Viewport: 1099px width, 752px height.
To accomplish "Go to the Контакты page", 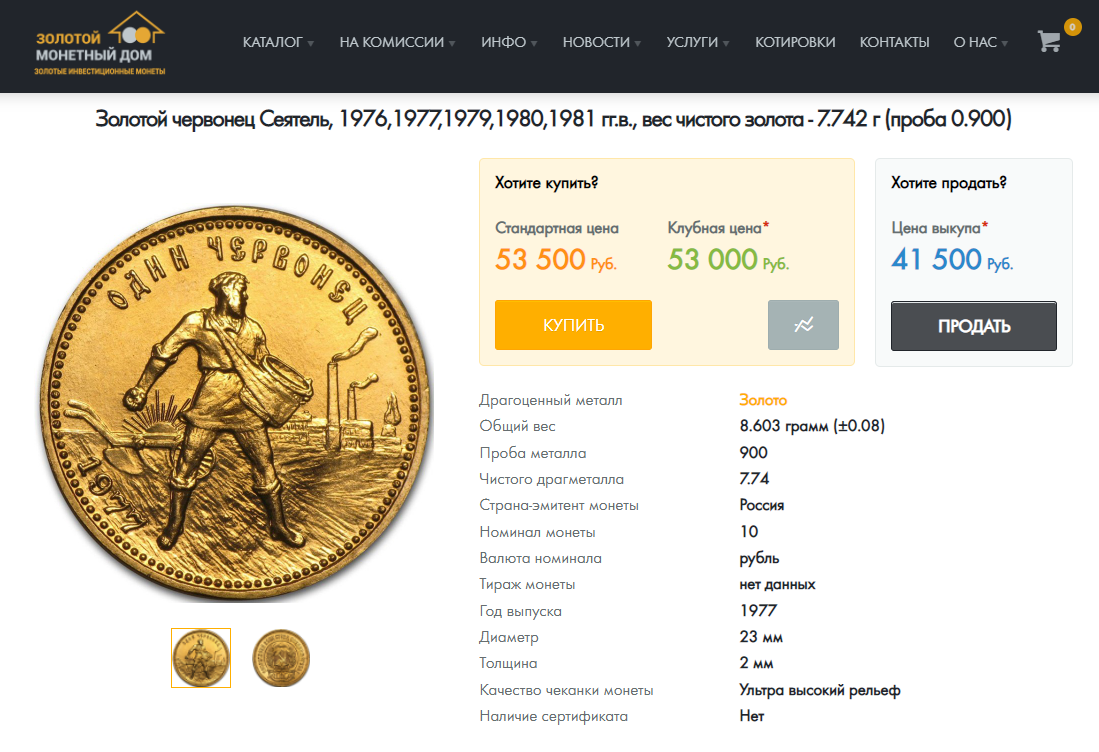I will click(x=894, y=42).
